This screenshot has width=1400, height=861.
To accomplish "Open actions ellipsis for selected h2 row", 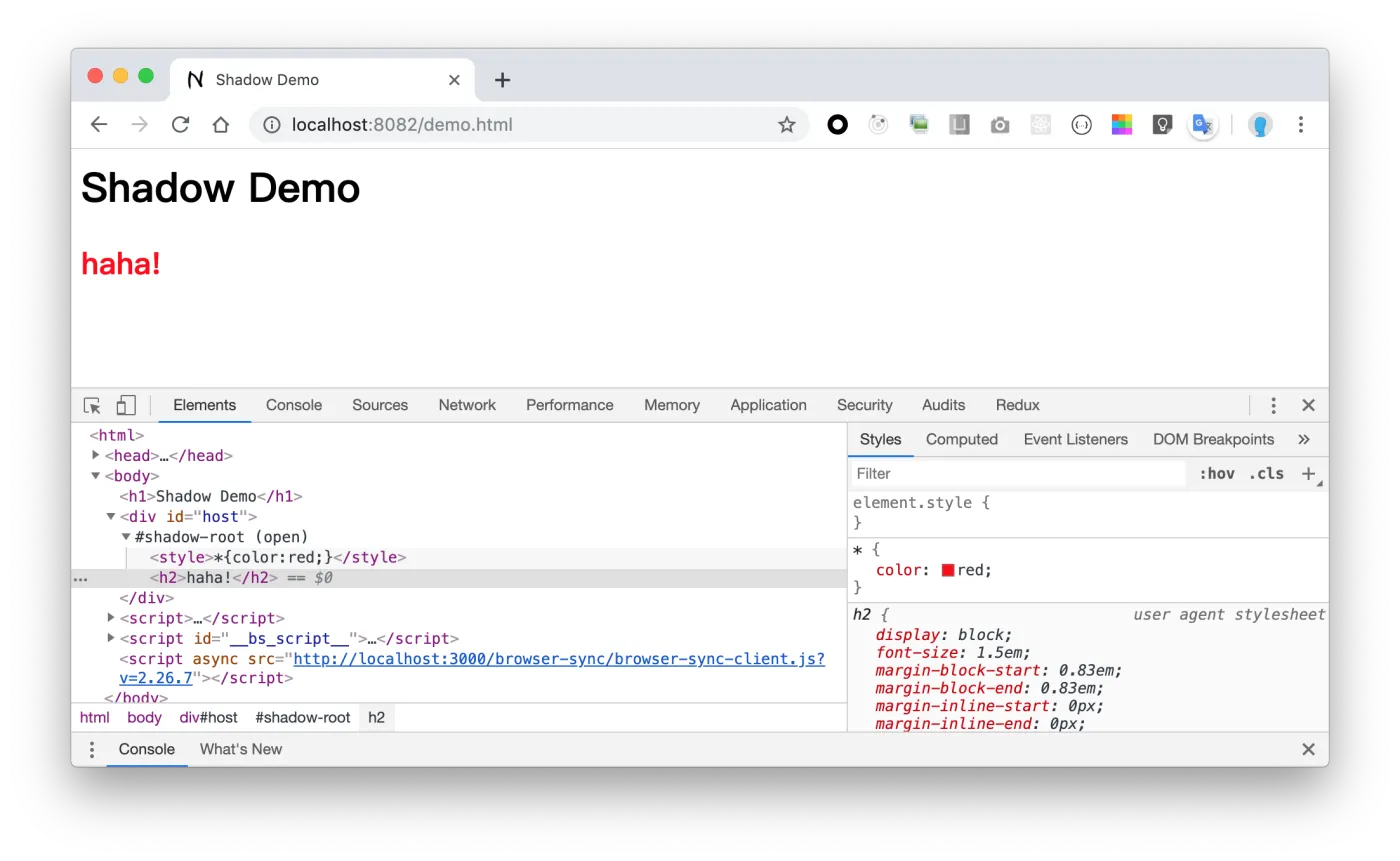I will 81,579.
